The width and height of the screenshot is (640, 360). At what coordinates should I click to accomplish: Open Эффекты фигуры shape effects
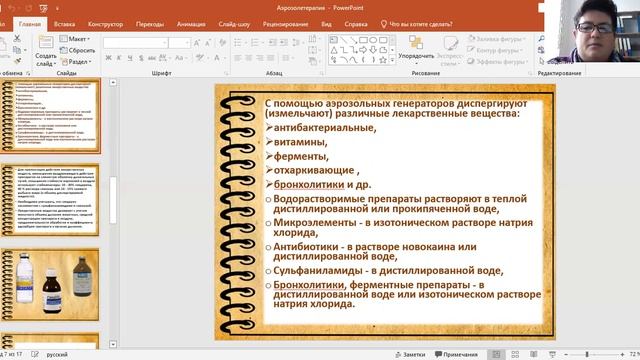click(x=498, y=62)
